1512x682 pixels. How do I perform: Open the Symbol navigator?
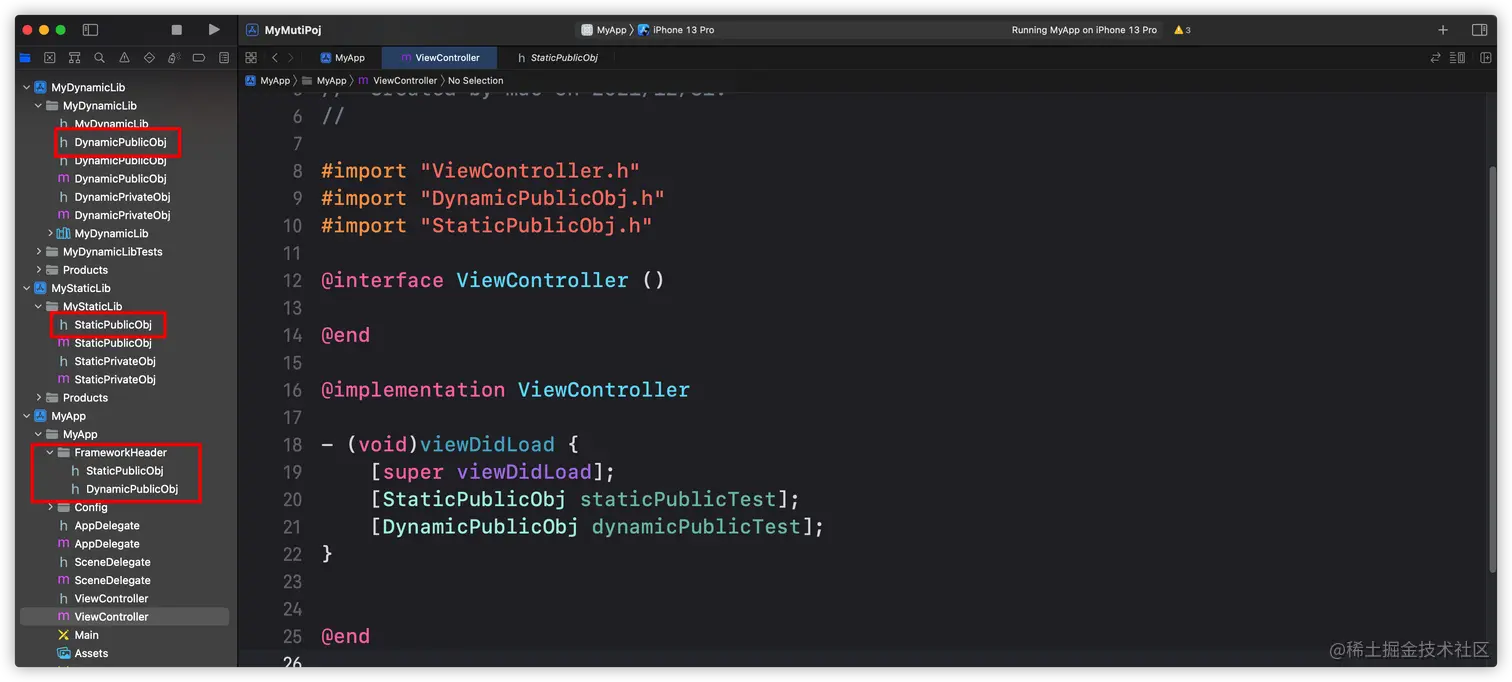pos(74,58)
